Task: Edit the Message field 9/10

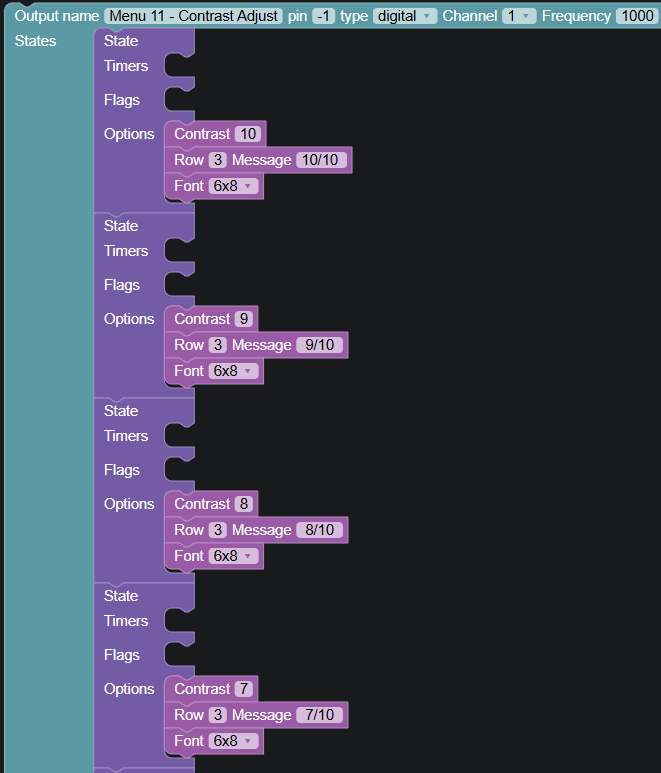Action: pos(319,345)
